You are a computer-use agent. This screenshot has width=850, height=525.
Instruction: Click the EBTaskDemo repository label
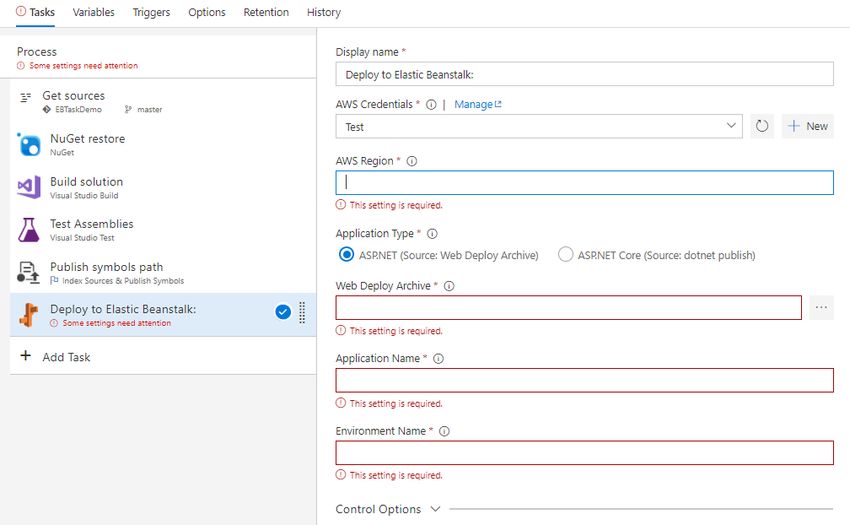78,110
